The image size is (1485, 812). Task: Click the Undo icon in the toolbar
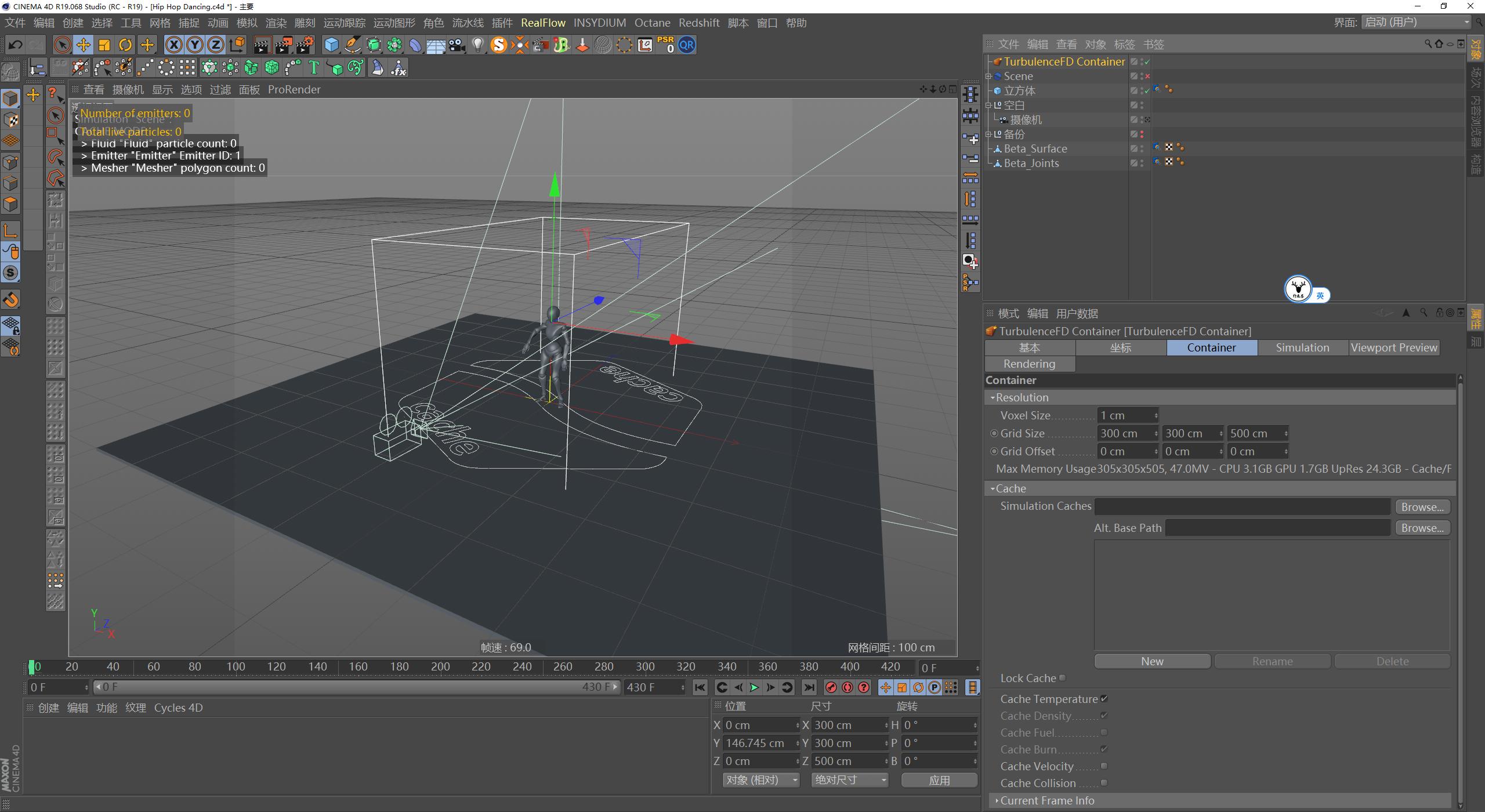[x=15, y=45]
